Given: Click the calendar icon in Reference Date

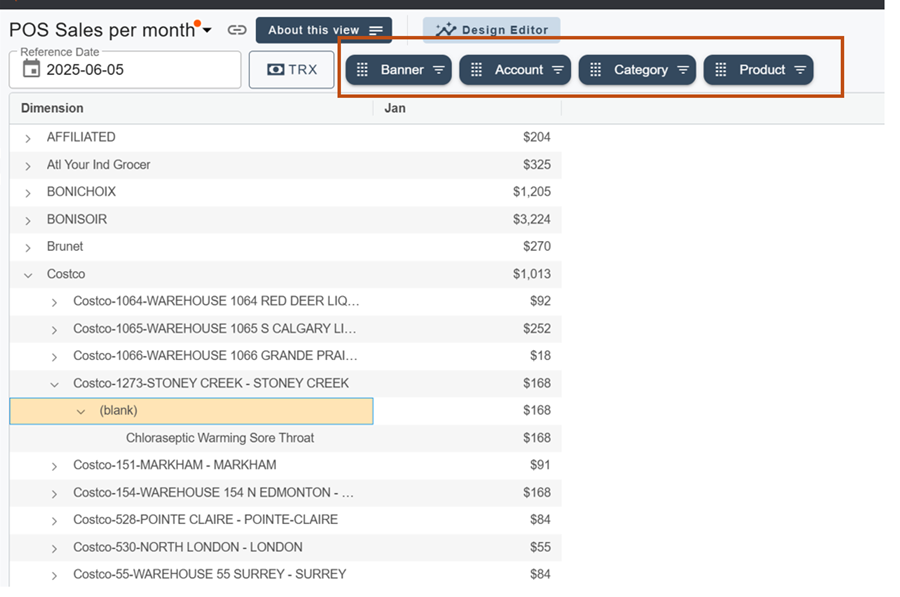Looking at the screenshot, I should 32,69.
